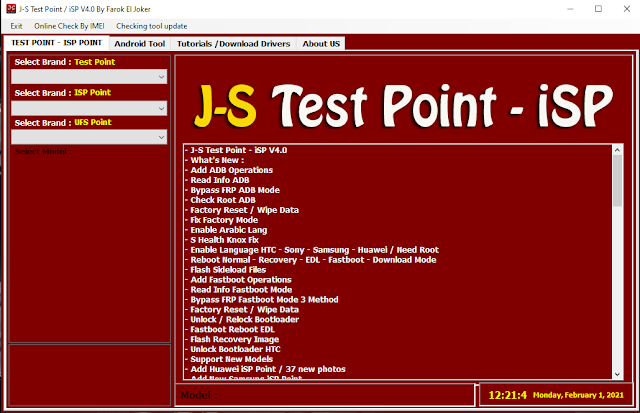Click scrollbar down arrow in changelog list

pyautogui.click(x=617, y=374)
